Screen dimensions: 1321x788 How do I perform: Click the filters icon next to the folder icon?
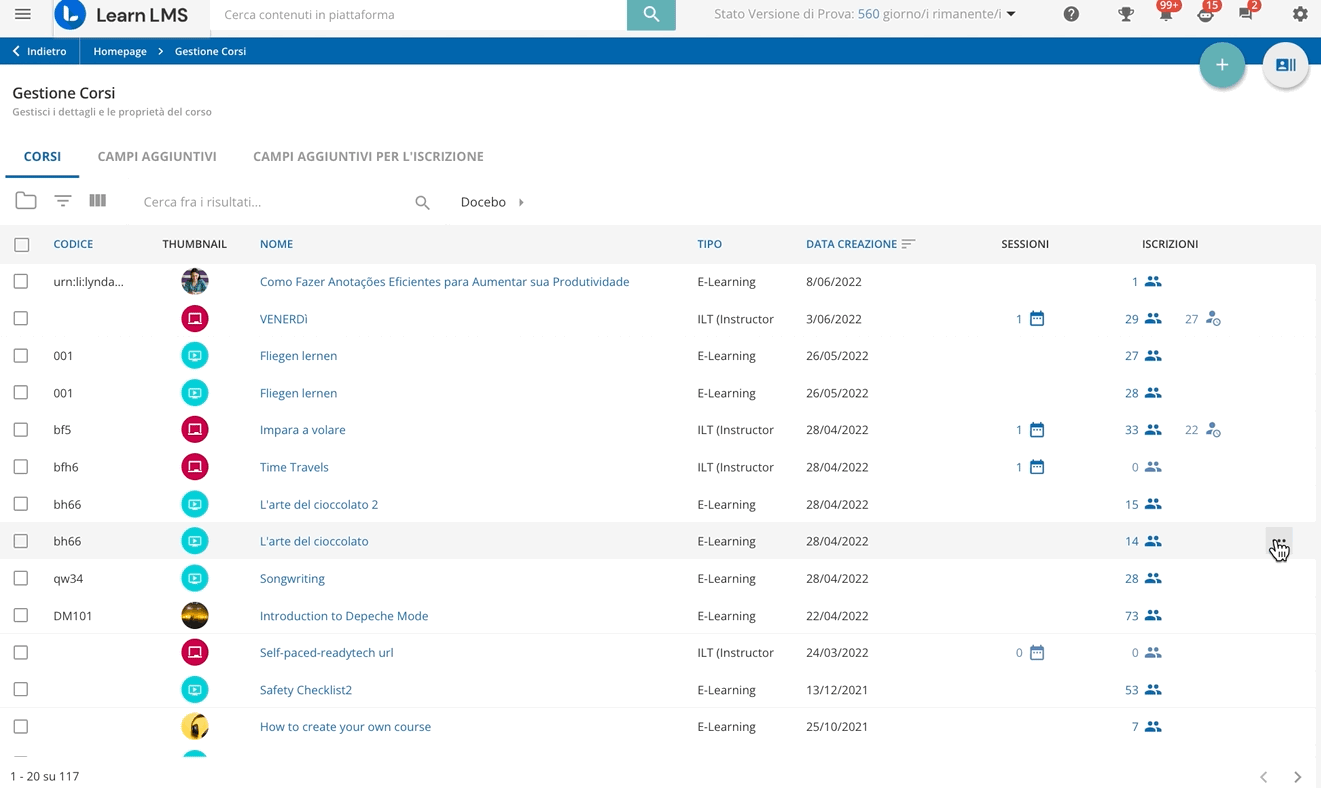coord(62,200)
